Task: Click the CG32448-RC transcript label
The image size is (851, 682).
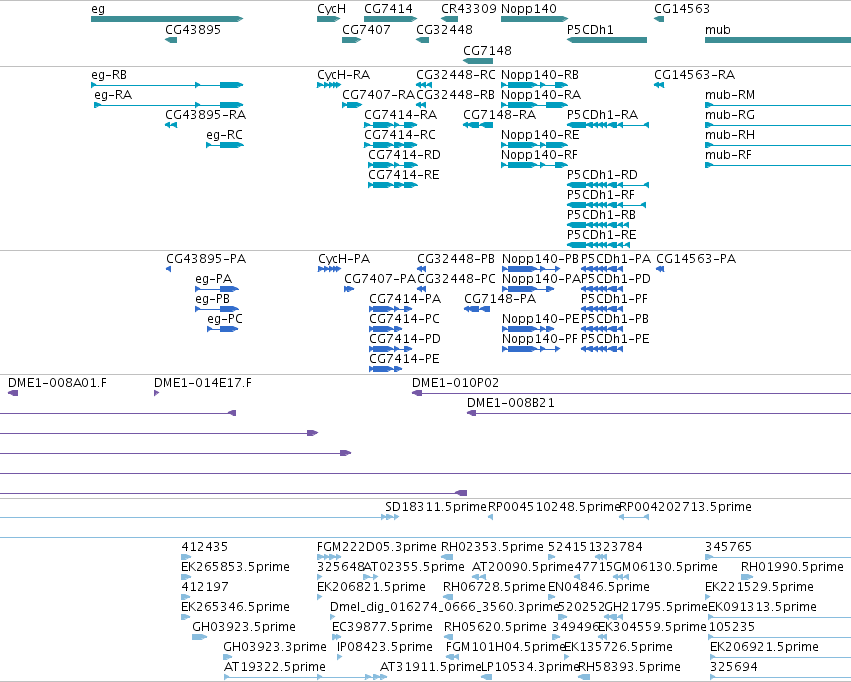Action: click(x=456, y=75)
